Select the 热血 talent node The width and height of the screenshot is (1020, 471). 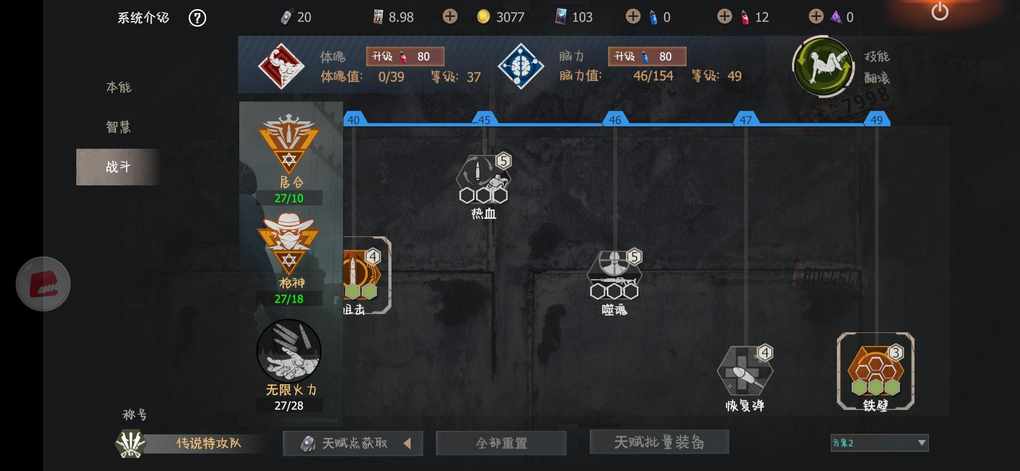click(x=483, y=180)
